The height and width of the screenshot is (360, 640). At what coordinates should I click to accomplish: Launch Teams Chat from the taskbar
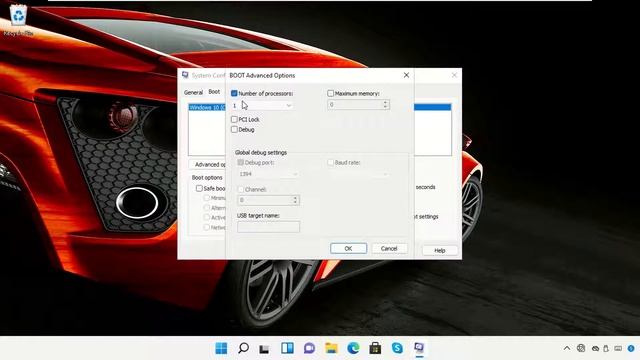click(309, 348)
